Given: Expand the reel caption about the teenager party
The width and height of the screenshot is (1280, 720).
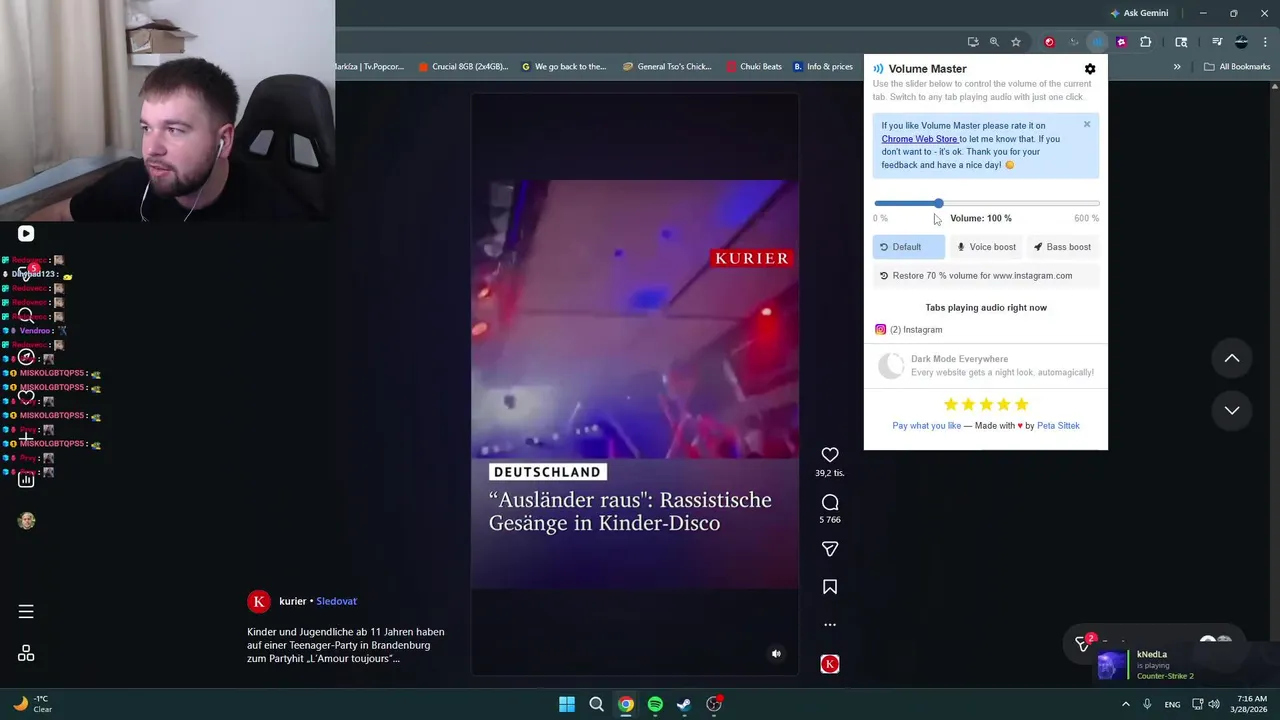Looking at the screenshot, I should click(x=346, y=645).
